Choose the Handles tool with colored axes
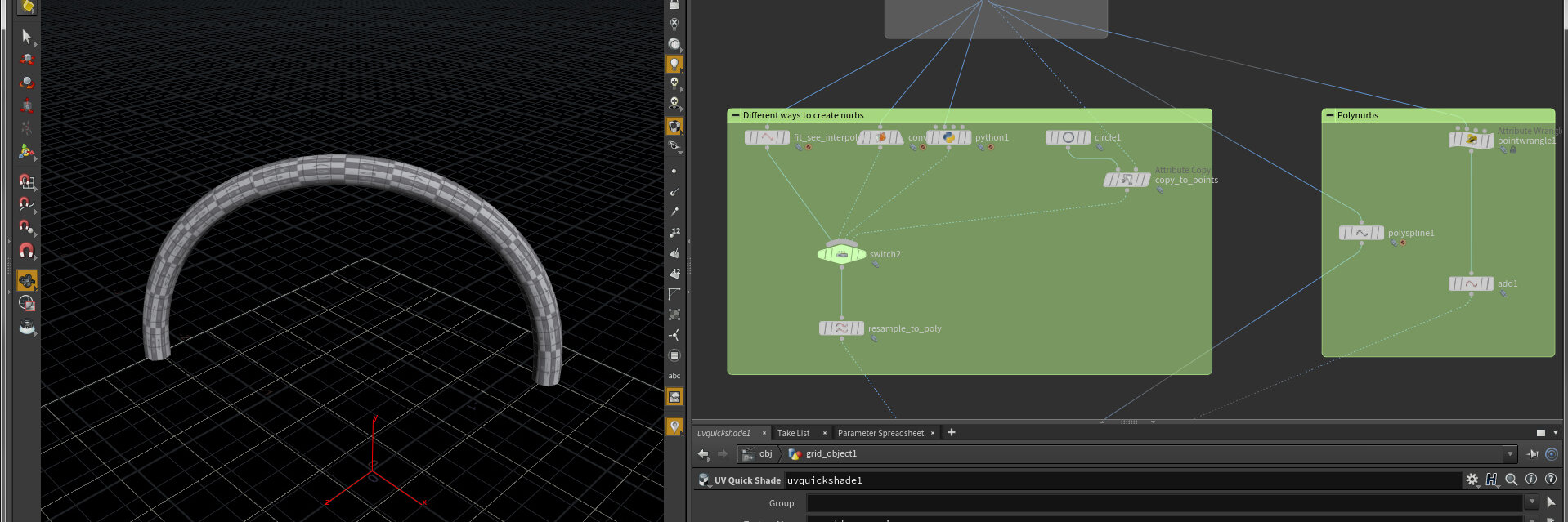The height and width of the screenshot is (522, 1568). (26, 151)
